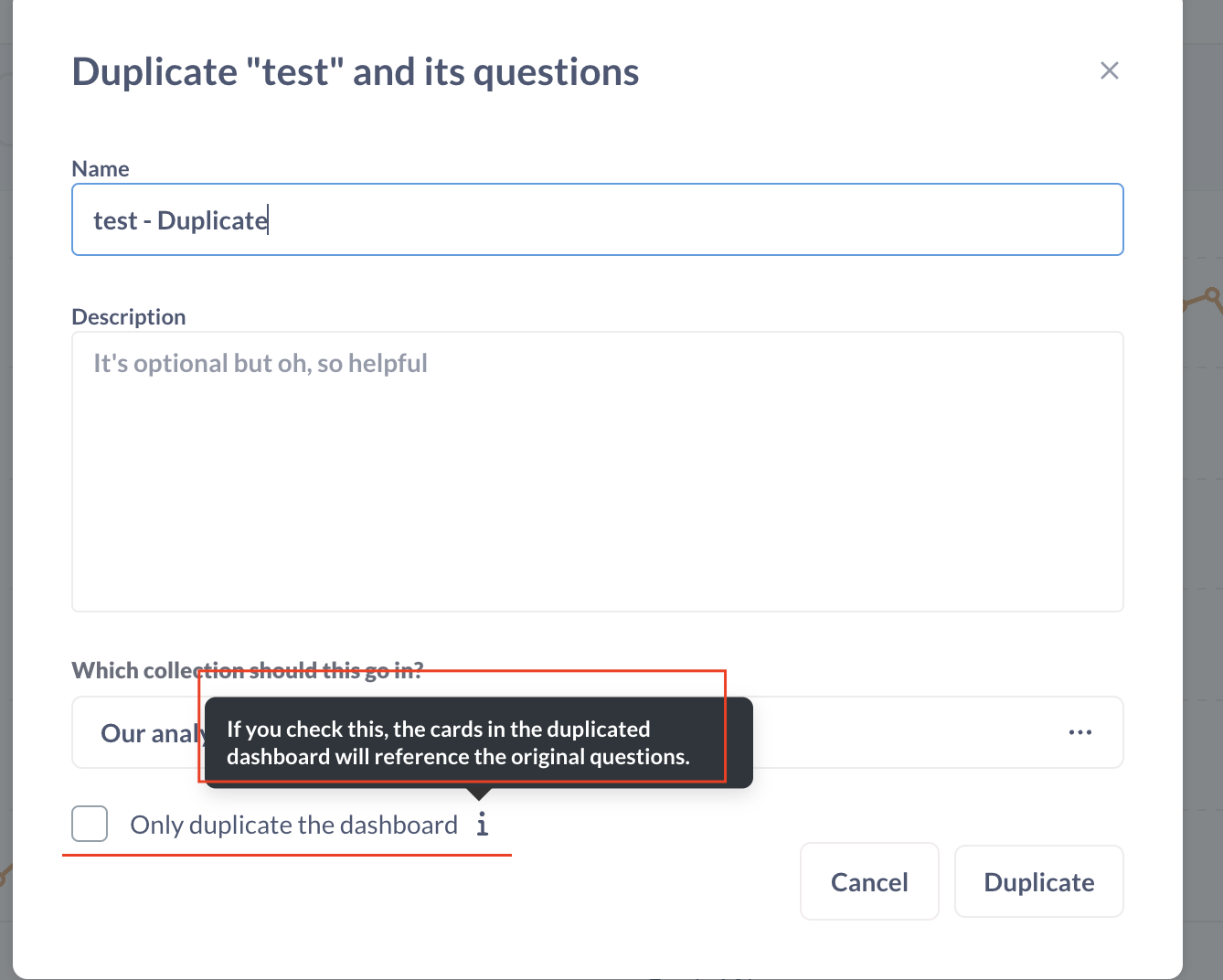Viewport: 1223px width, 980px height.
Task: Click the Duplicate "test" and its questions heading
Action: click(x=356, y=72)
